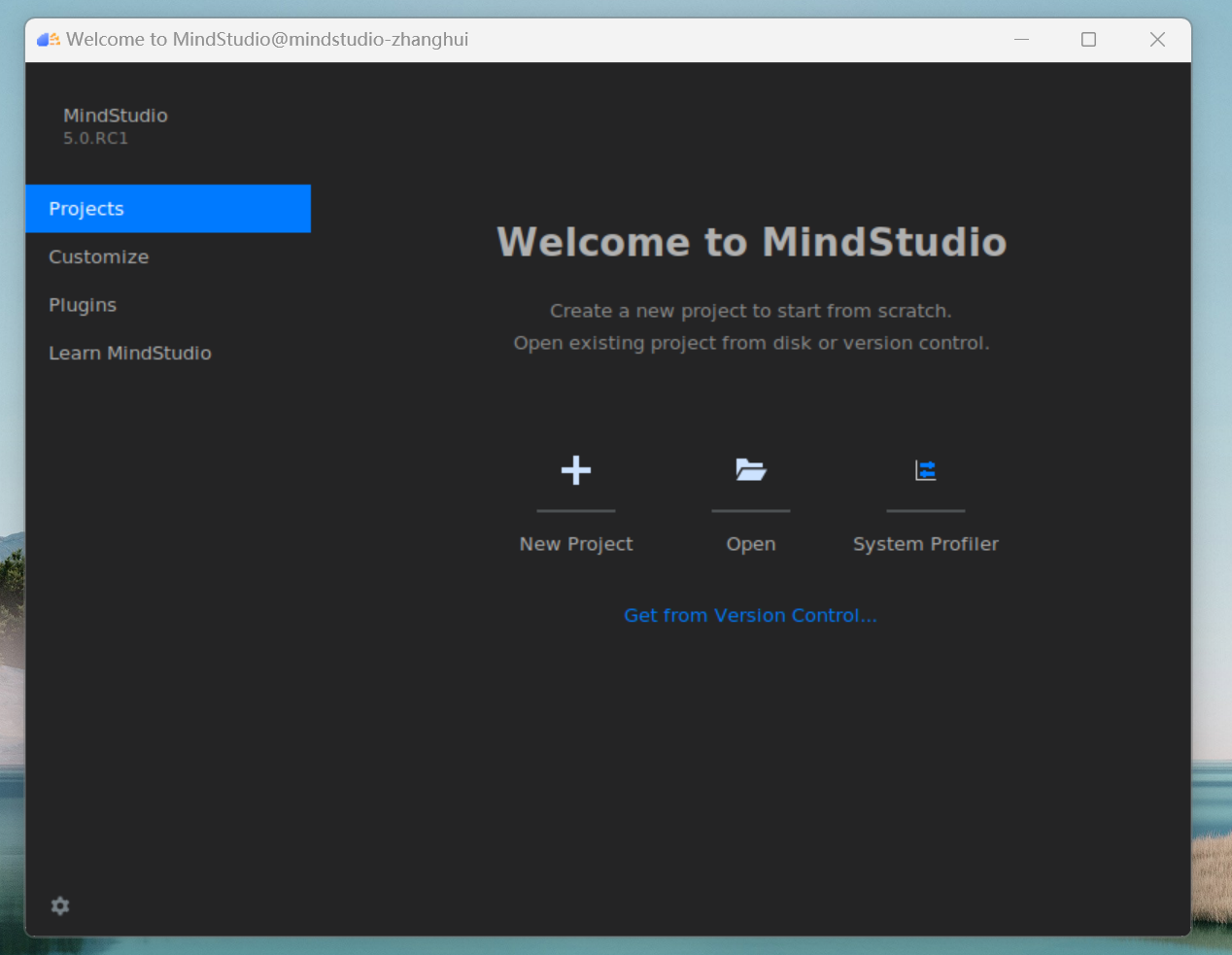1232x955 pixels.
Task: Close the MindStudio welcome window
Action: pos(1157,40)
